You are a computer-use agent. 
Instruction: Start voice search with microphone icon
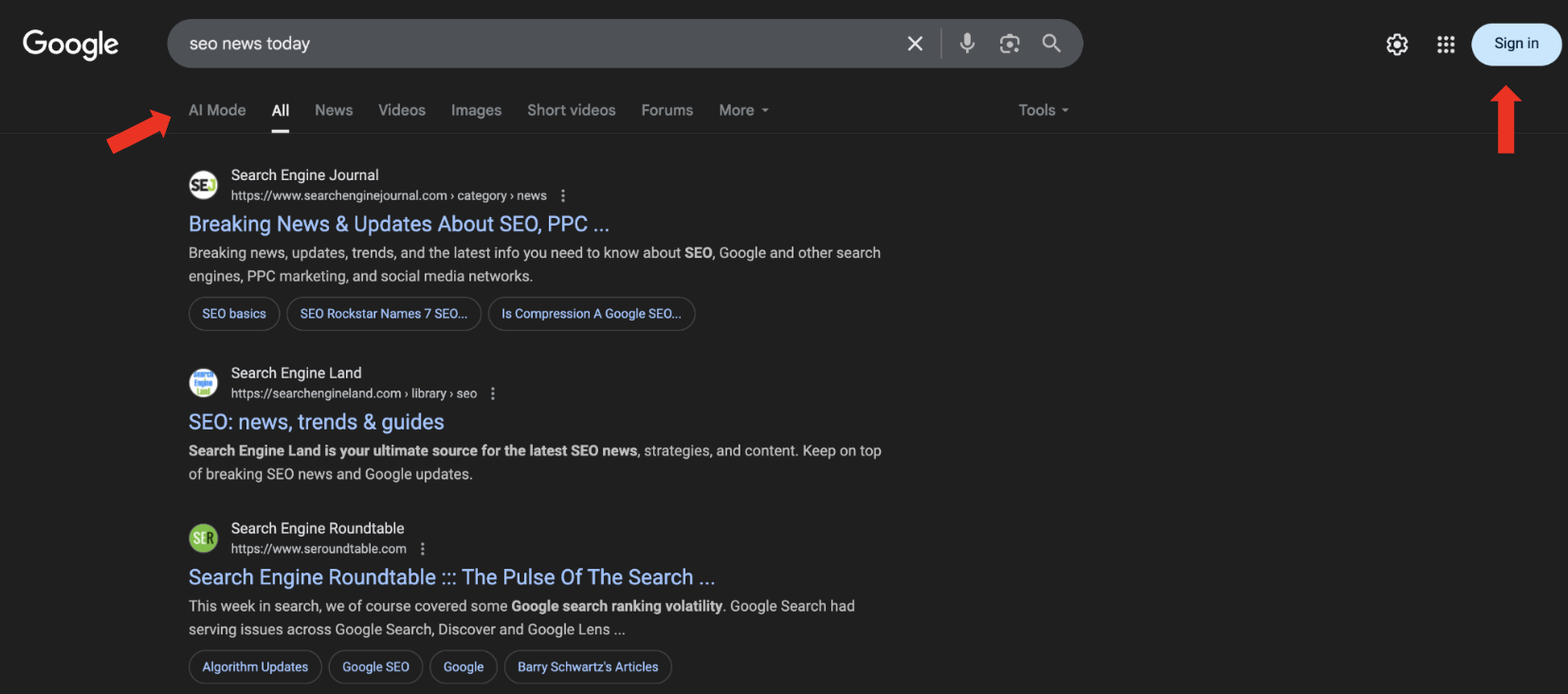tap(967, 44)
